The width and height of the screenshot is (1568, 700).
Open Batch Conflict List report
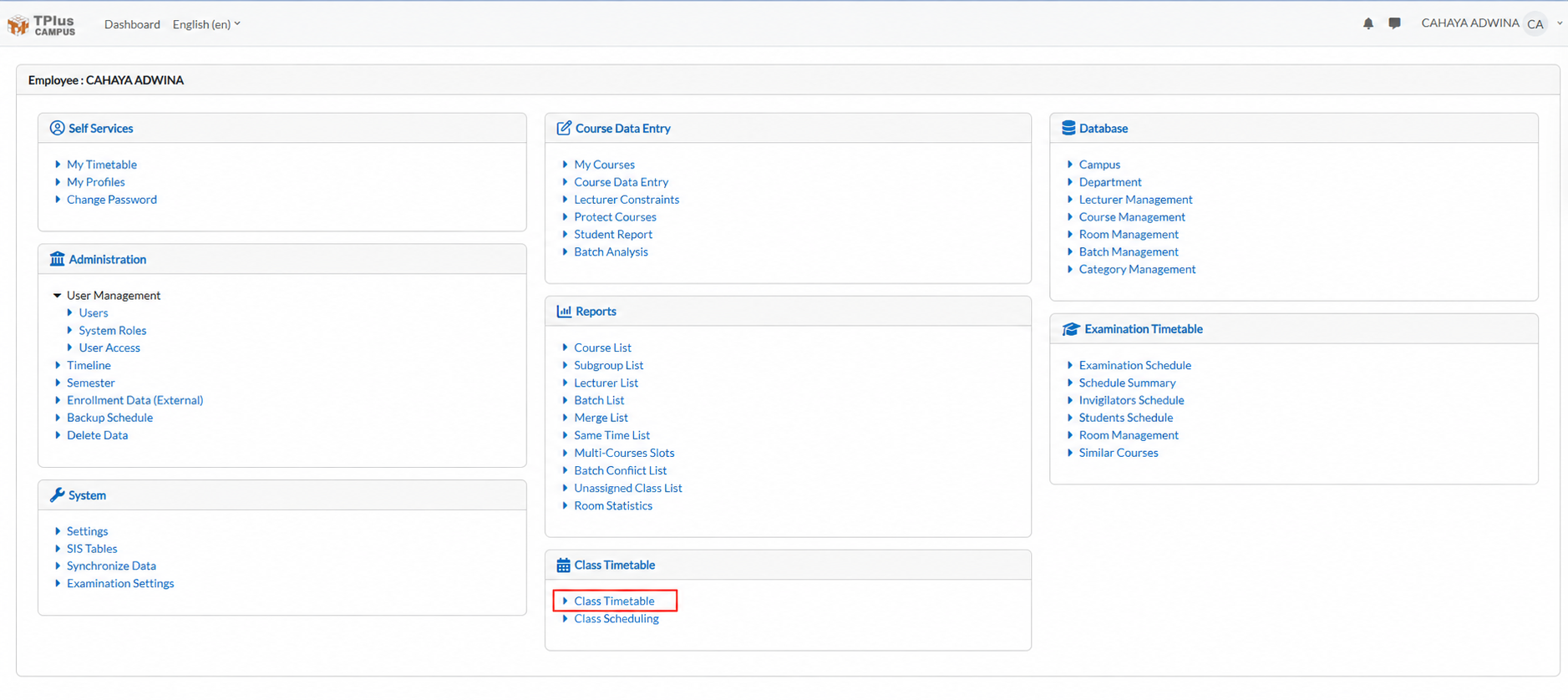[620, 470]
